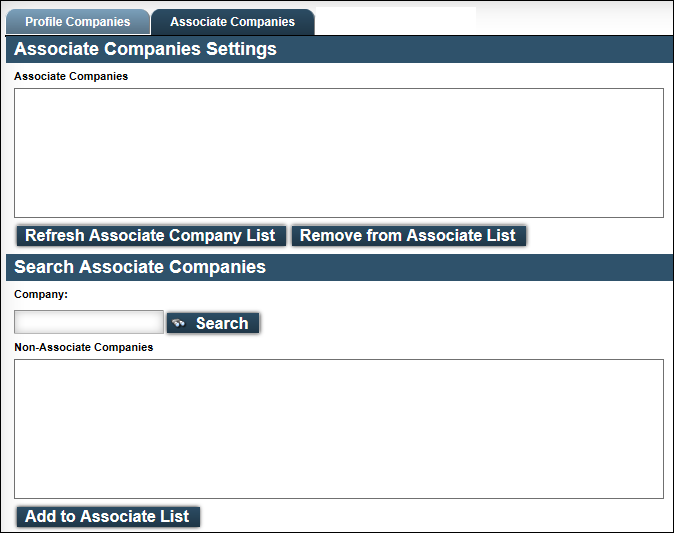674x533 pixels.
Task: Click the 'Company:' field label
Action: (41, 294)
